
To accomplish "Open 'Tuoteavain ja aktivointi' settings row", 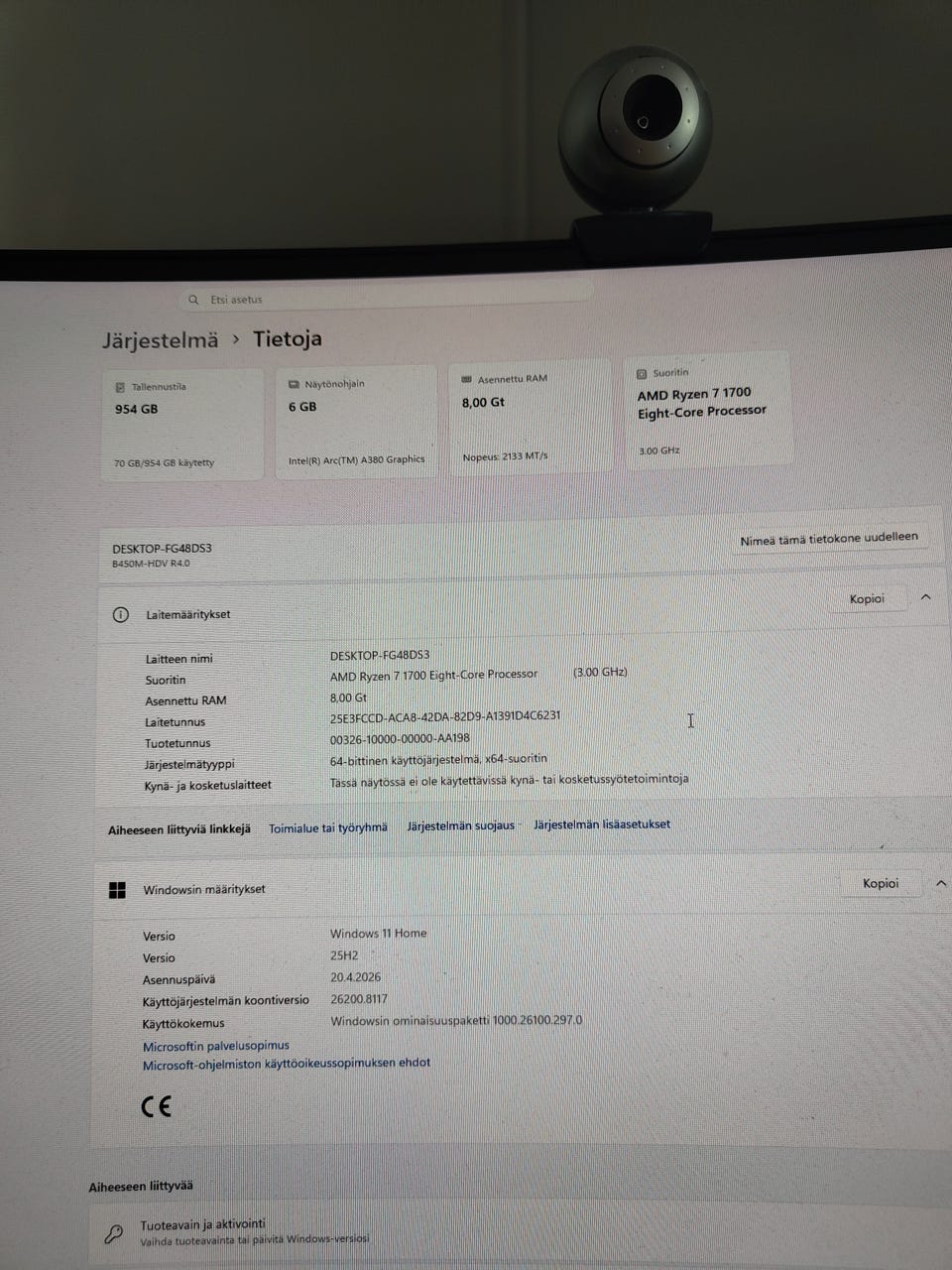I will (521, 1232).
